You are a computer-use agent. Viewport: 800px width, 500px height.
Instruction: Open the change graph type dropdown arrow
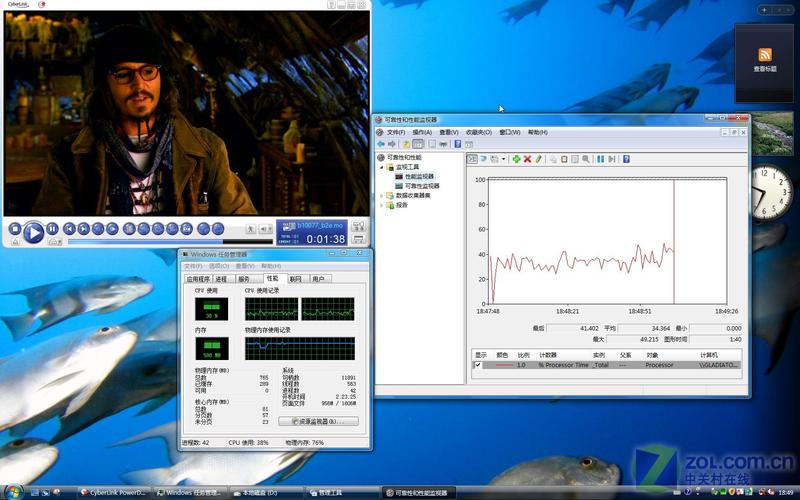pyautogui.click(x=503, y=159)
